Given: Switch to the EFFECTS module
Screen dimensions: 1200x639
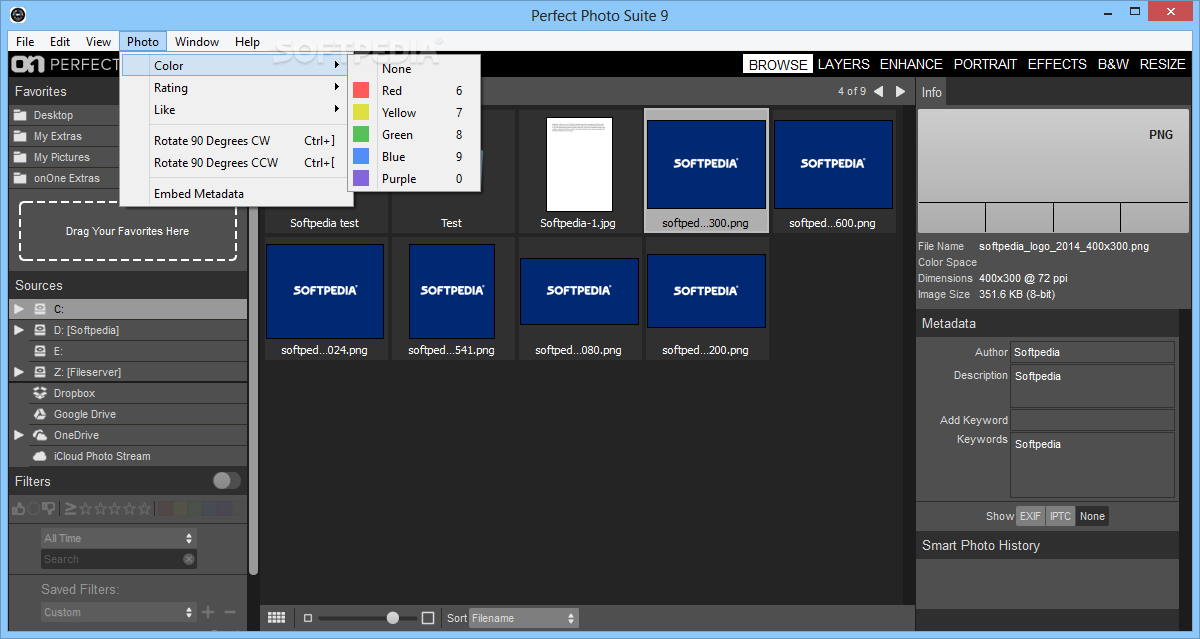Looking at the screenshot, I should pyautogui.click(x=1057, y=64).
